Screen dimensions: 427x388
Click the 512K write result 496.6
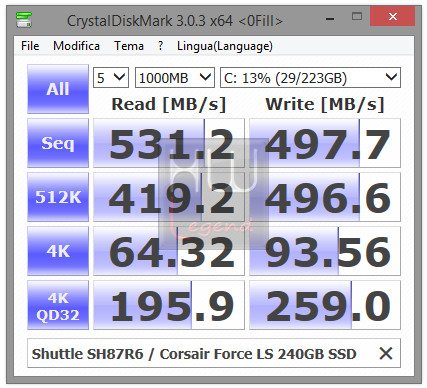325,197
